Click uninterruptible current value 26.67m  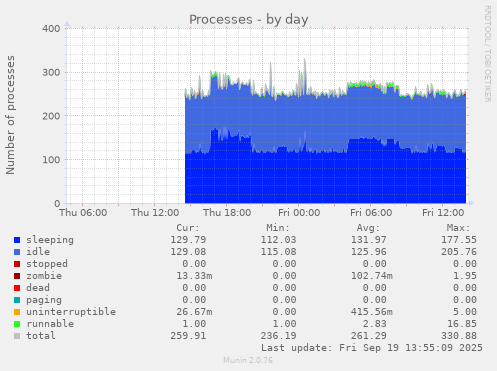coord(194,312)
